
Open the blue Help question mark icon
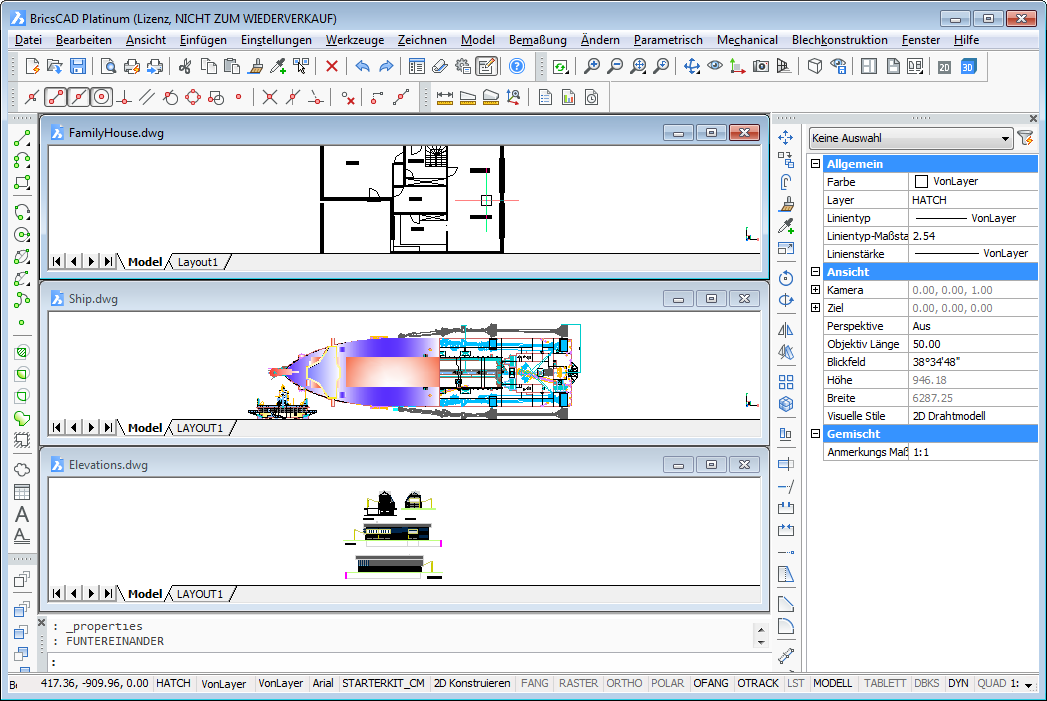(517, 66)
